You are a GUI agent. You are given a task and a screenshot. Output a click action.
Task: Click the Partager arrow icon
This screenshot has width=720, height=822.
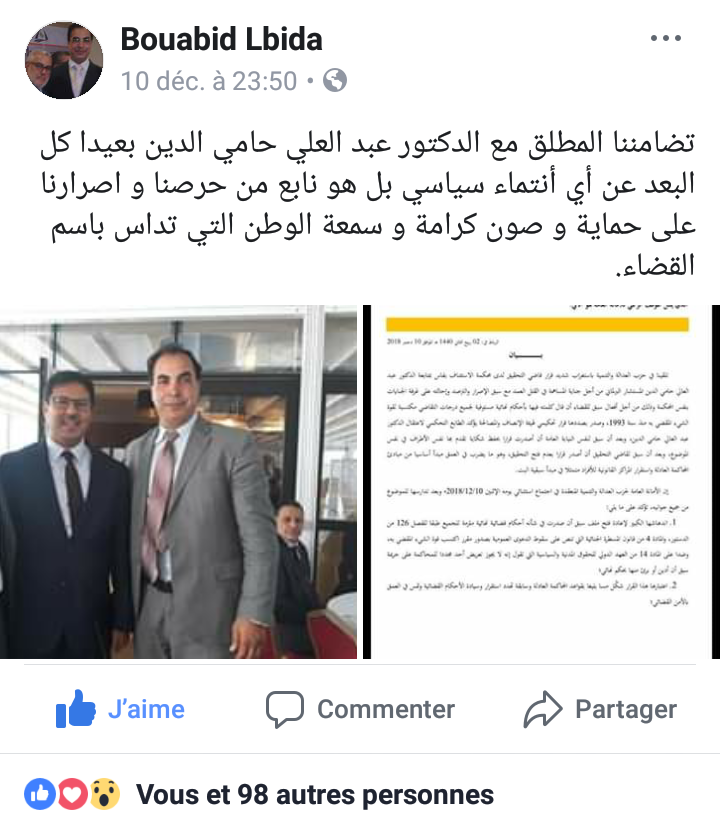(543, 709)
